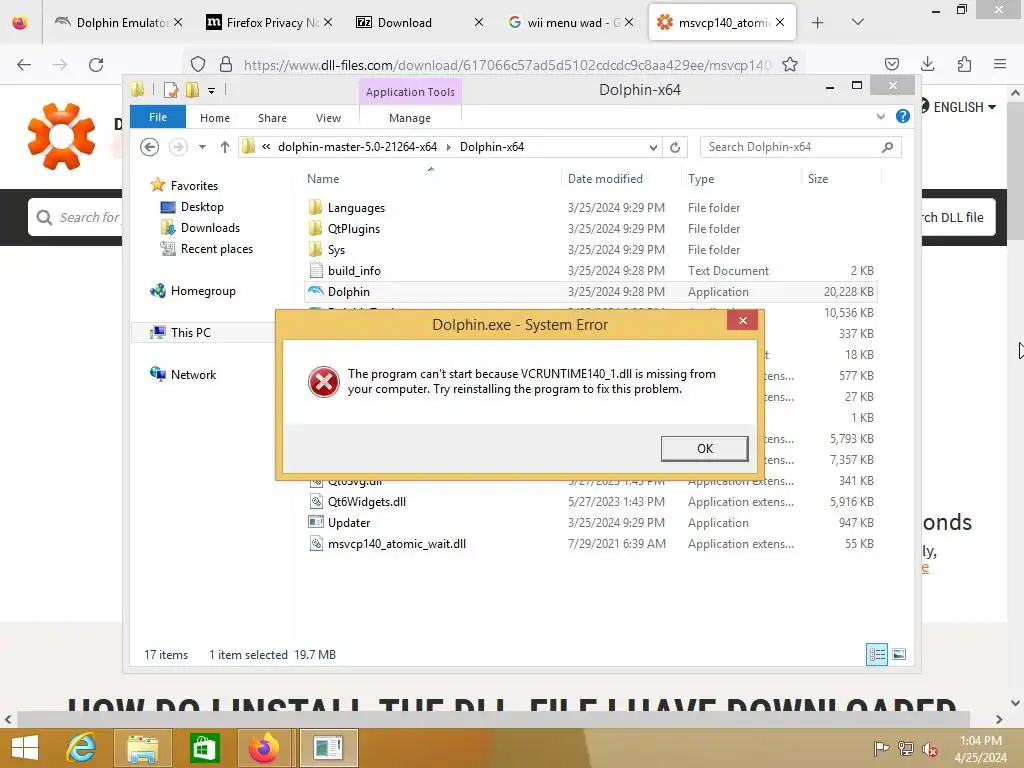Image resolution: width=1024 pixels, height=768 pixels.
Task: Click OK in the Dolphin.exe System Error dialog
Action: click(704, 449)
